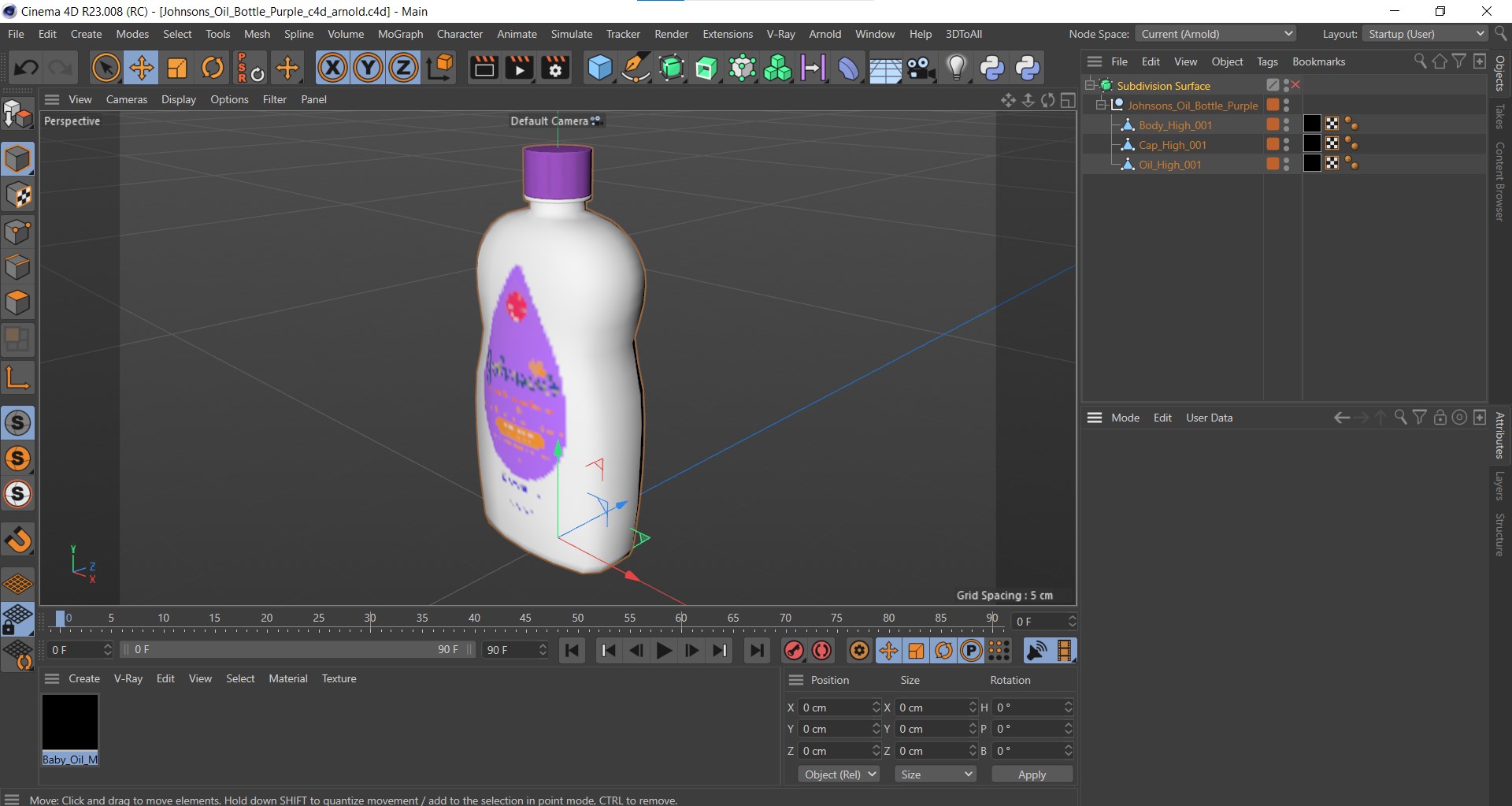Open Attribute Manager hamburger menu

tap(1095, 418)
